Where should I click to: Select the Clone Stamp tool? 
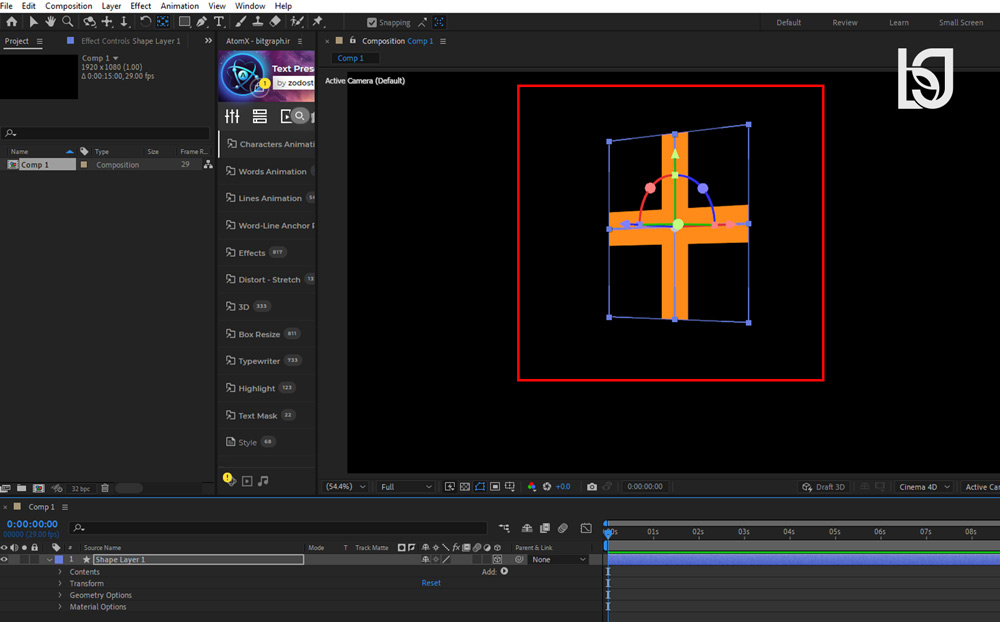click(258, 22)
